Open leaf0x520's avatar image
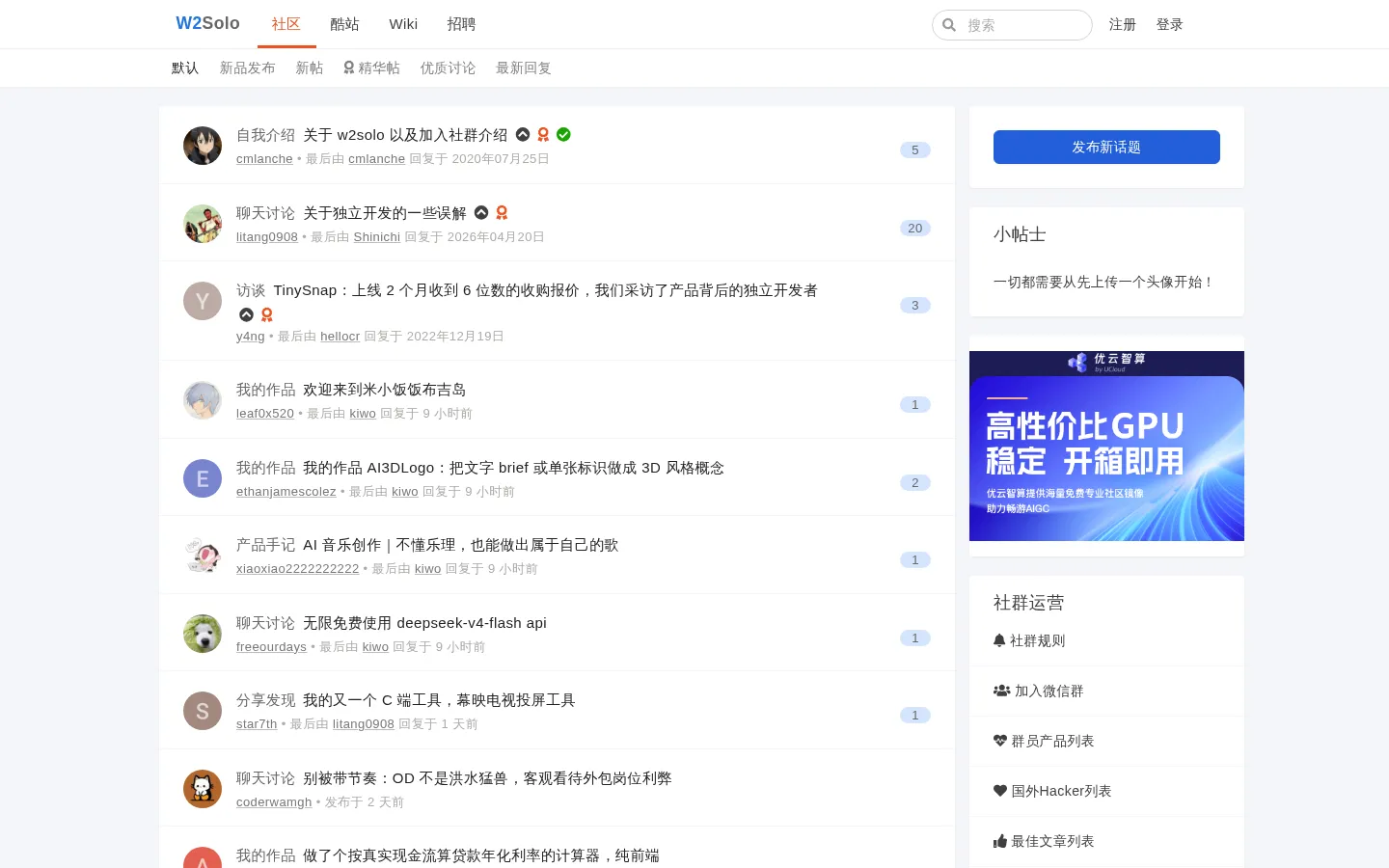This screenshot has width=1389, height=868. [x=203, y=400]
